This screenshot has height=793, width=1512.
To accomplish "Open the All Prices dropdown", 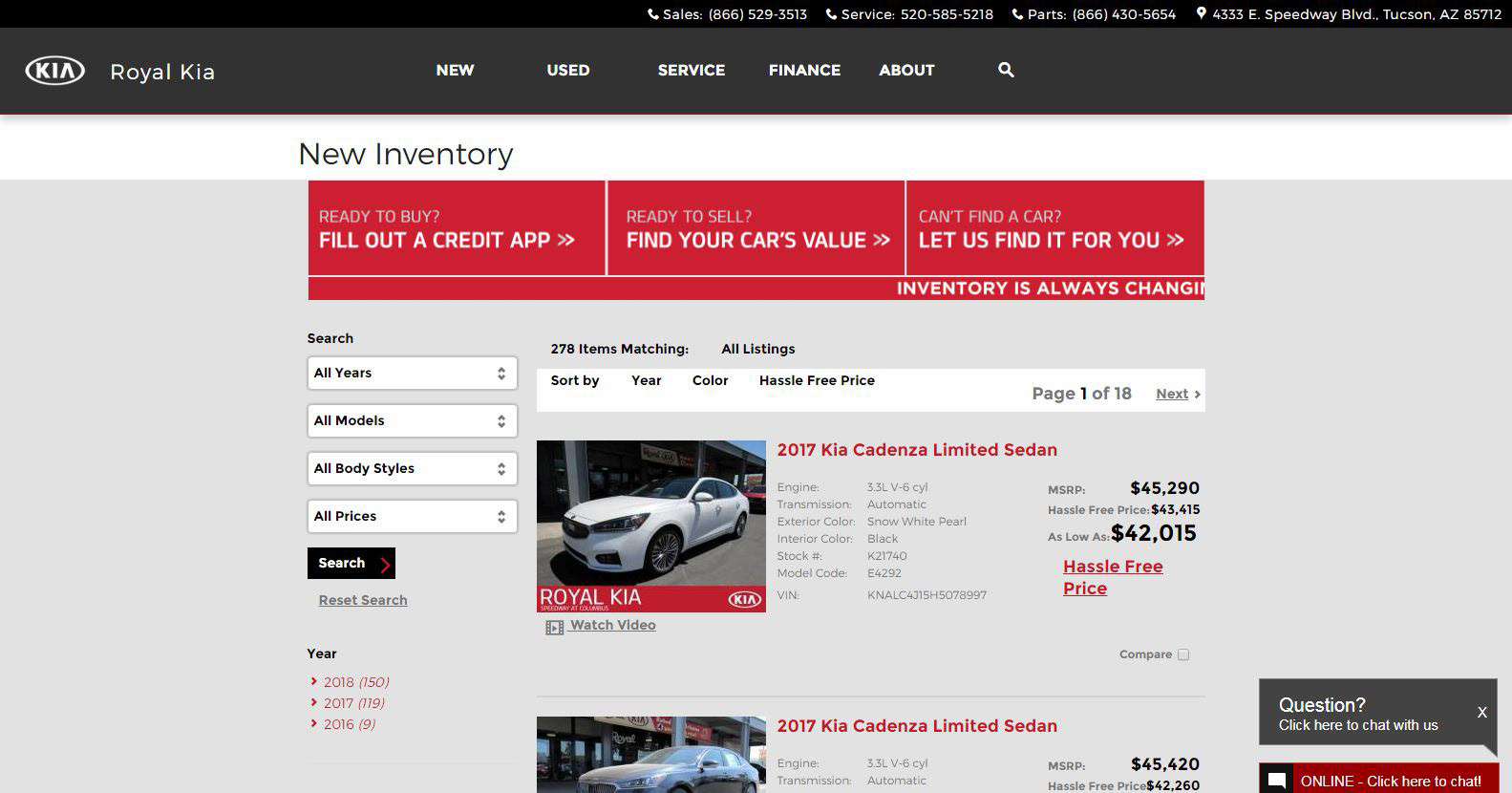I will tap(412, 516).
